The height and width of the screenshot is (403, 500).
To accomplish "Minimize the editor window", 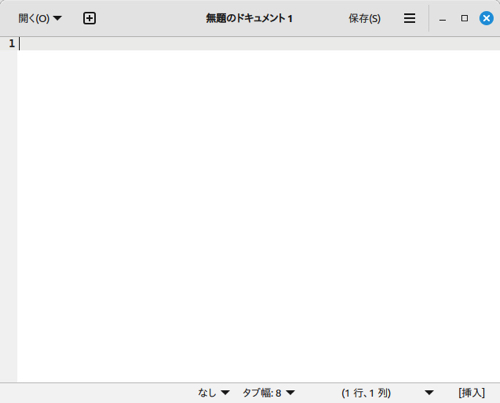I will (442, 18).
